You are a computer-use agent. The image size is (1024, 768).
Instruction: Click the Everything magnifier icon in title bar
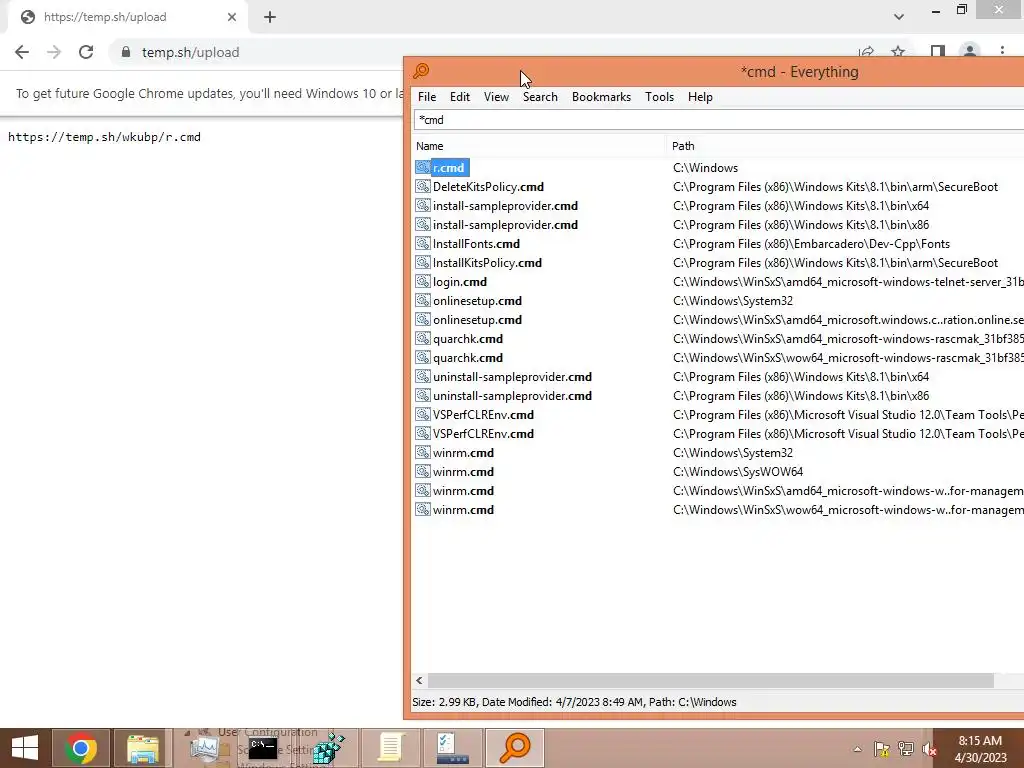[421, 71]
